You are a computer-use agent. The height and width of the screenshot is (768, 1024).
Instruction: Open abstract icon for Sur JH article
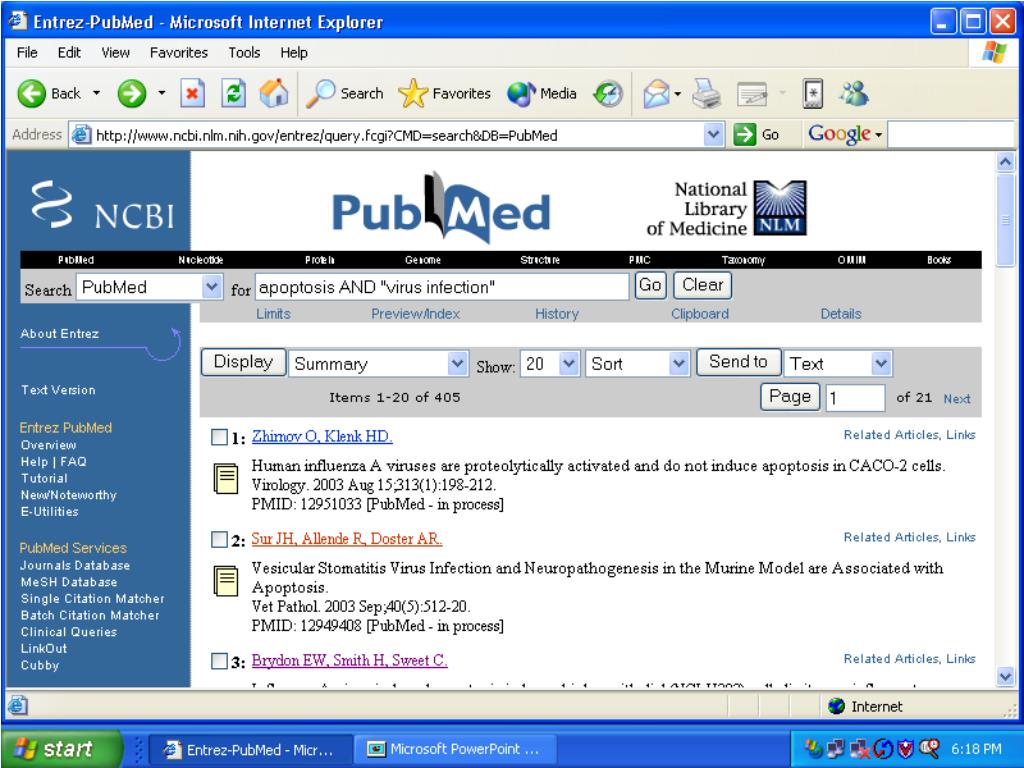(226, 581)
